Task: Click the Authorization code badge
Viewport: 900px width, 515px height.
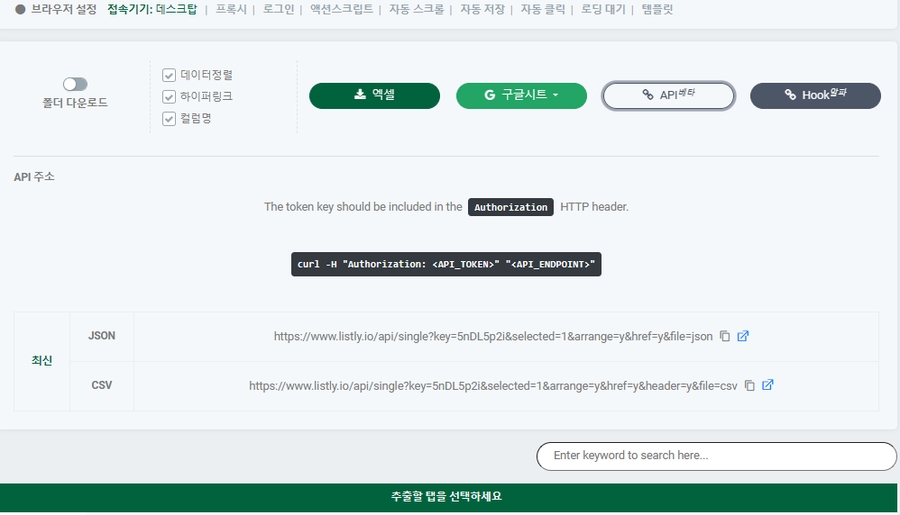Action: click(511, 207)
